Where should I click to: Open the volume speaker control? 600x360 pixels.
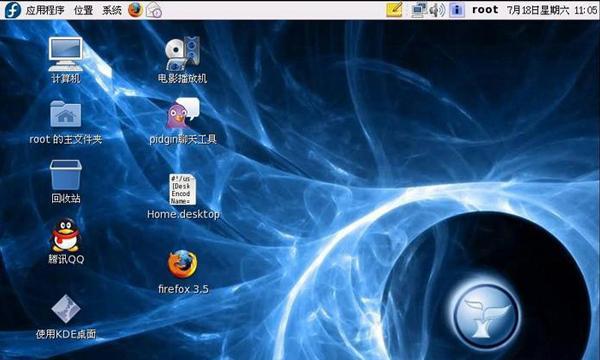click(437, 10)
